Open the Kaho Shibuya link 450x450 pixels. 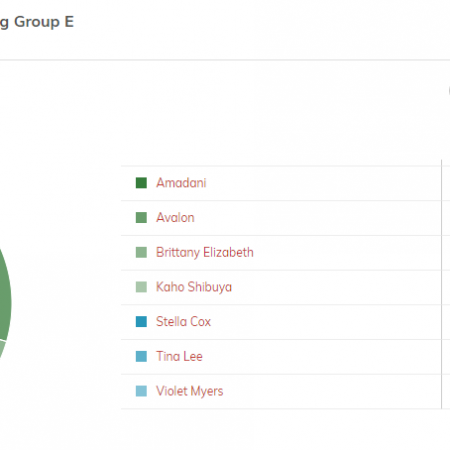[194, 287]
